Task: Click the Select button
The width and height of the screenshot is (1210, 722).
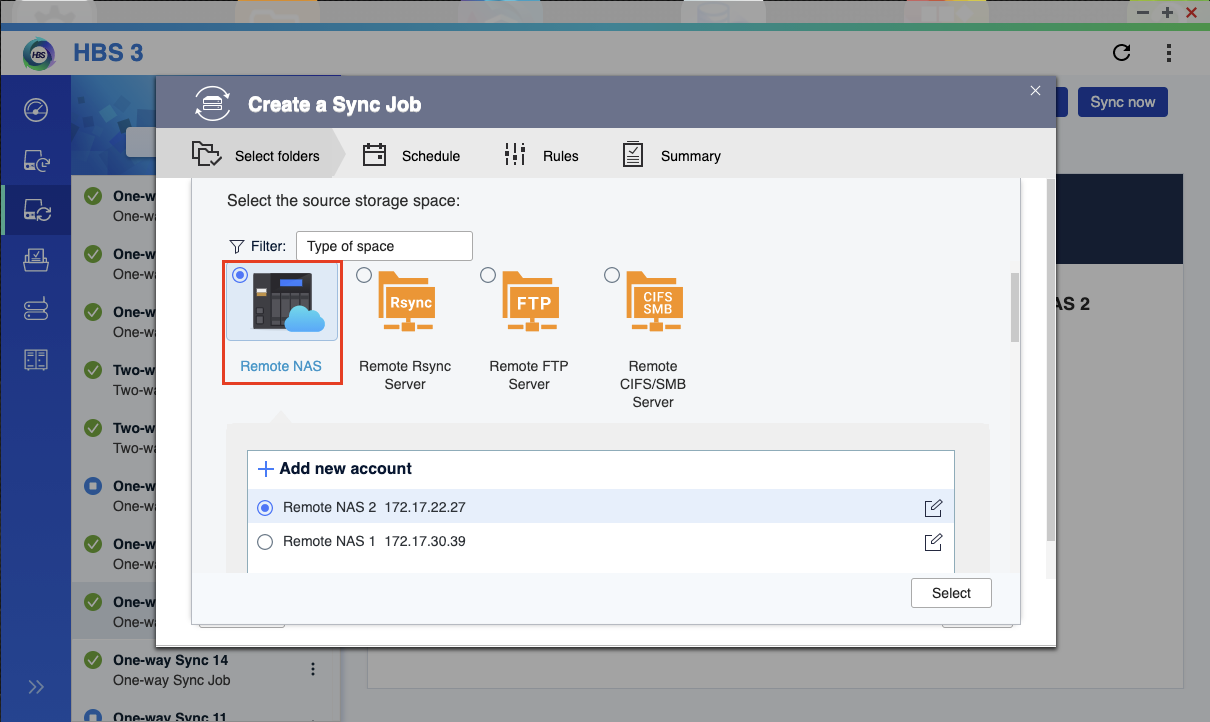Action: 951,593
